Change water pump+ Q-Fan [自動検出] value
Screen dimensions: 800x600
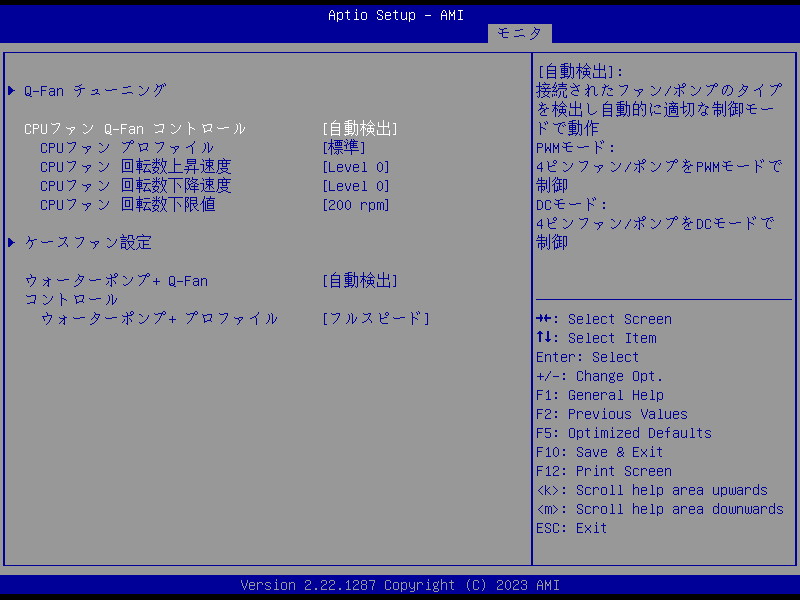click(360, 281)
